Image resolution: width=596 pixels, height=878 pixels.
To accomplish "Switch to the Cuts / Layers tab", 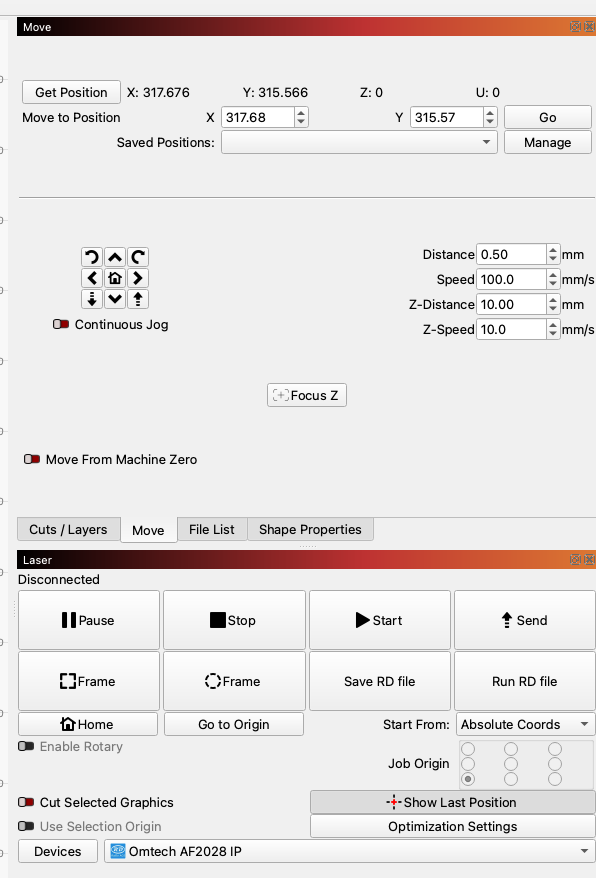I will pos(68,529).
